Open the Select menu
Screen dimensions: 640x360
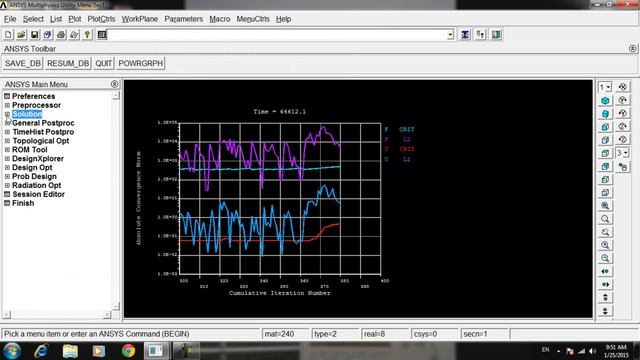point(33,19)
